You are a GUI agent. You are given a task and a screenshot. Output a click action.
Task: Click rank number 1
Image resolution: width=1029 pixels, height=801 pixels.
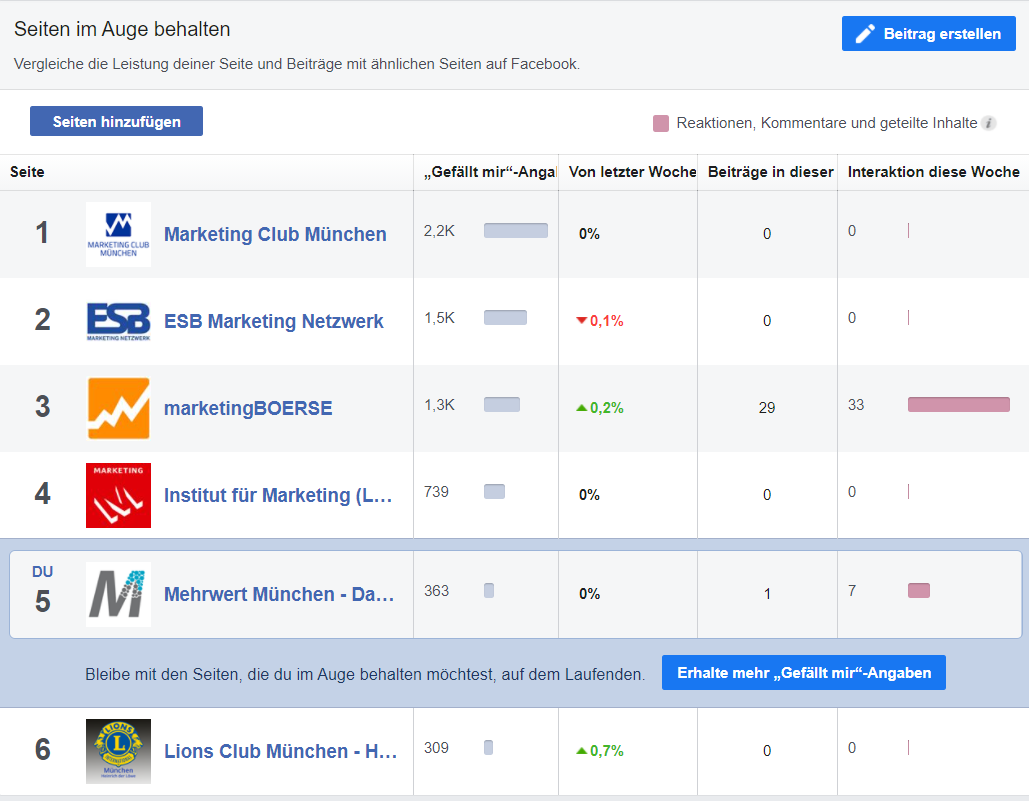(x=42, y=233)
